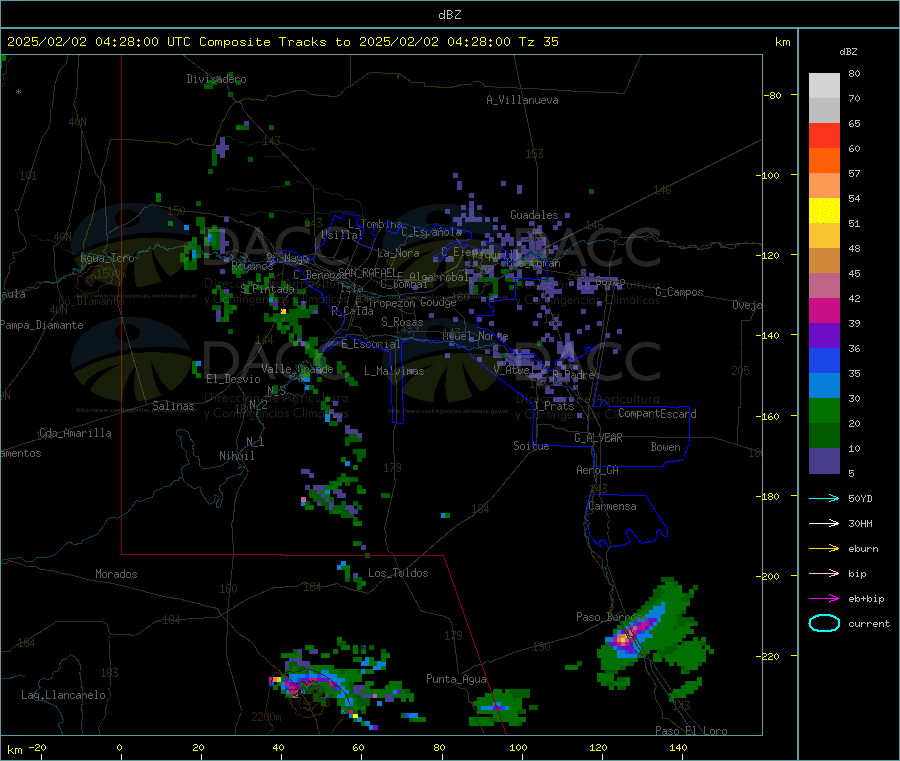Click the Aero_GA map label
This screenshot has width=900, height=761.
click(x=597, y=470)
